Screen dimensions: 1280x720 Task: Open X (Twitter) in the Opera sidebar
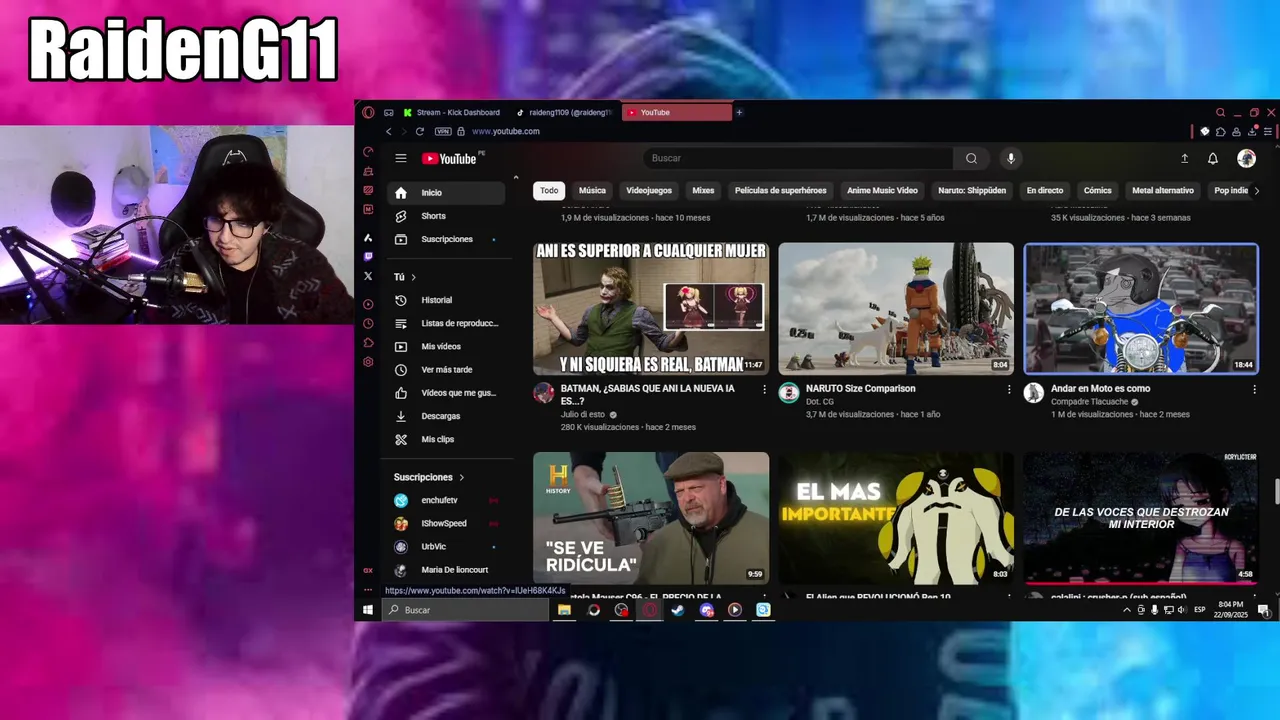click(x=368, y=276)
